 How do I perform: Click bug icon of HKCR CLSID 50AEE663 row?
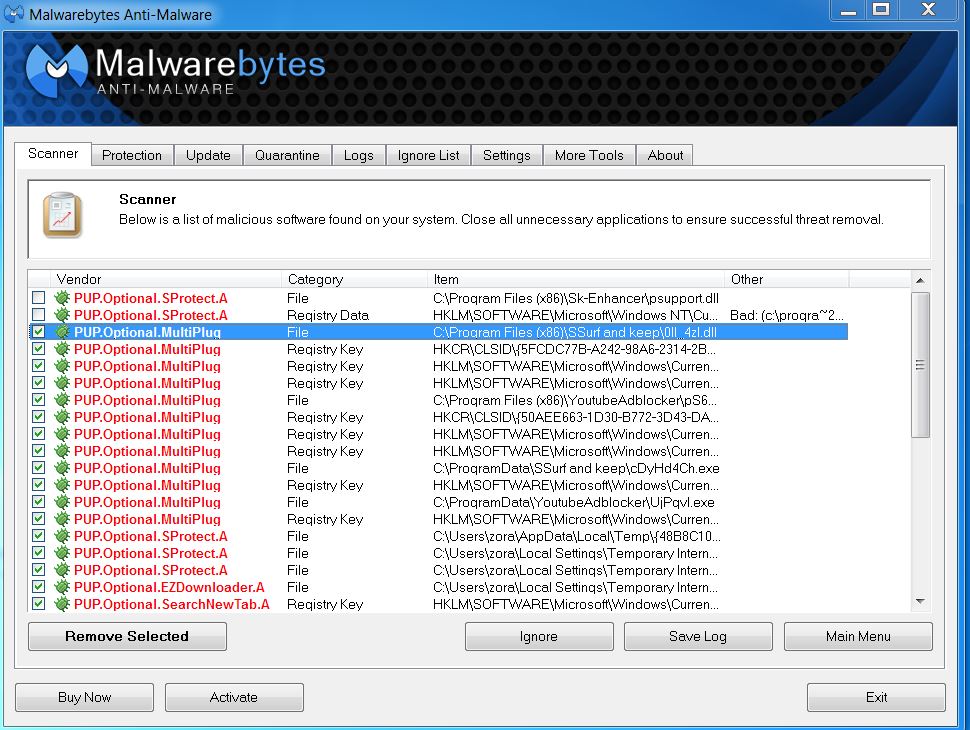[62, 417]
